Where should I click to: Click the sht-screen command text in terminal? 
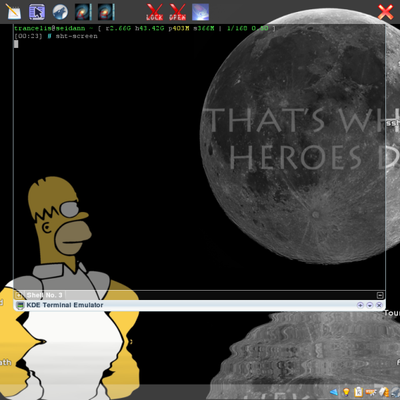click(x=76, y=36)
